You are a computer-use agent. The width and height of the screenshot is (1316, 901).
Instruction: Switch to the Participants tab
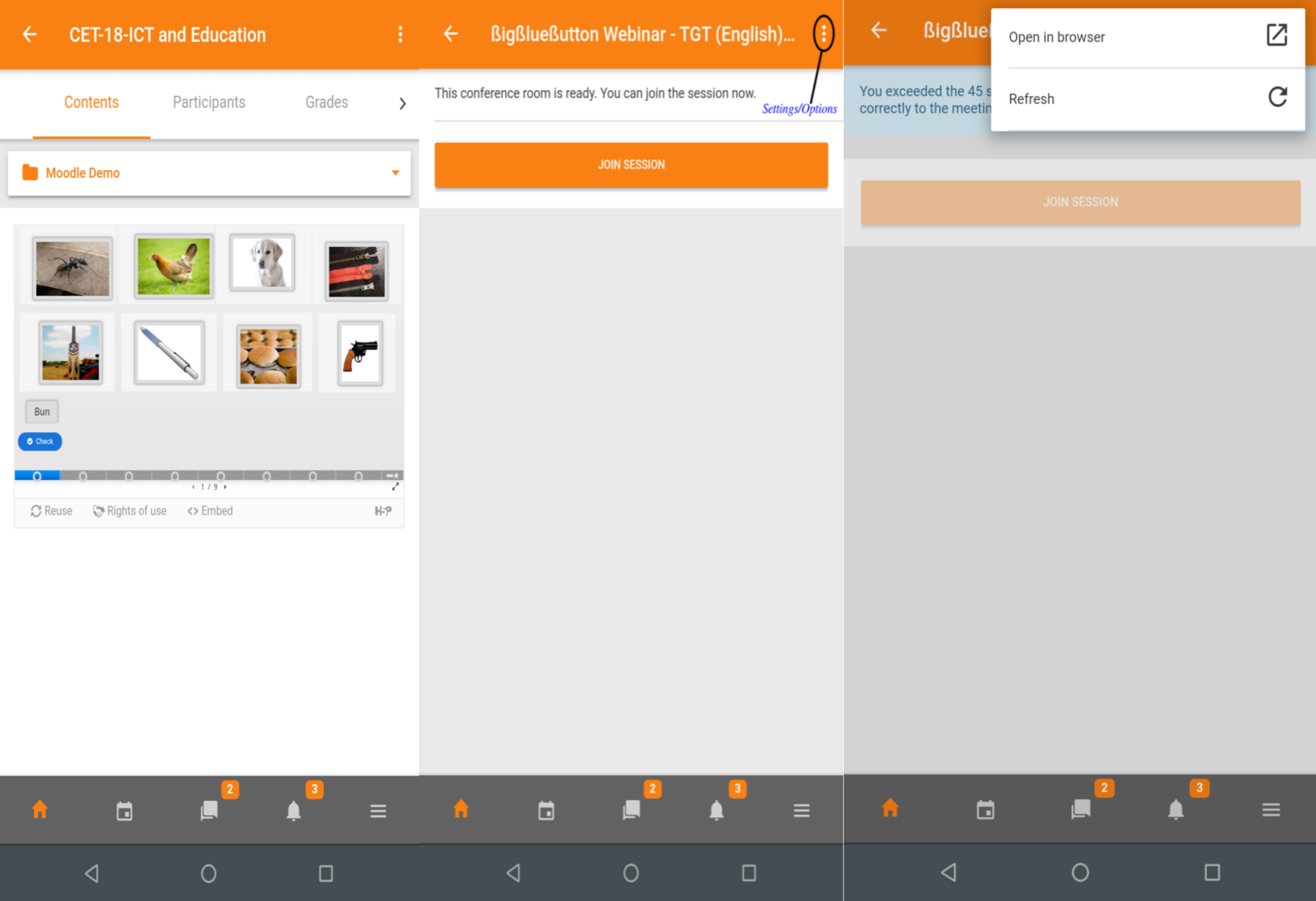pyautogui.click(x=208, y=102)
